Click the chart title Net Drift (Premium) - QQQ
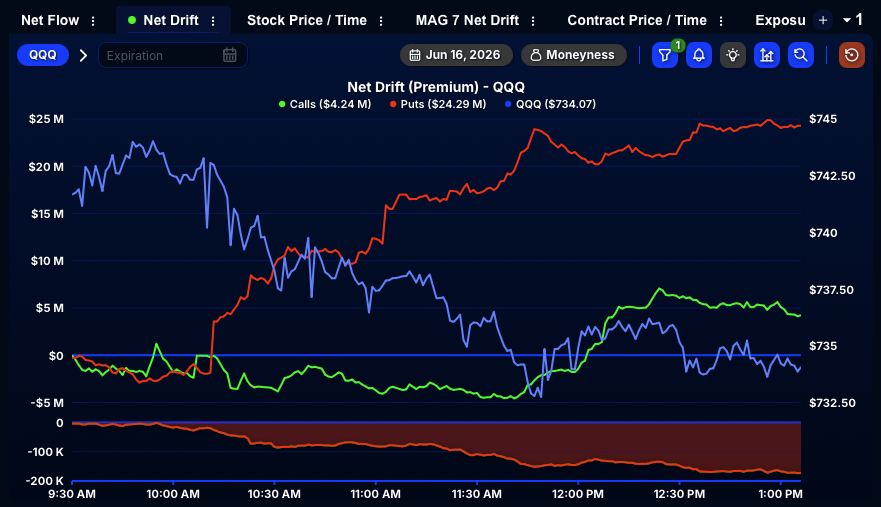The height and width of the screenshot is (507, 881). coord(436,87)
